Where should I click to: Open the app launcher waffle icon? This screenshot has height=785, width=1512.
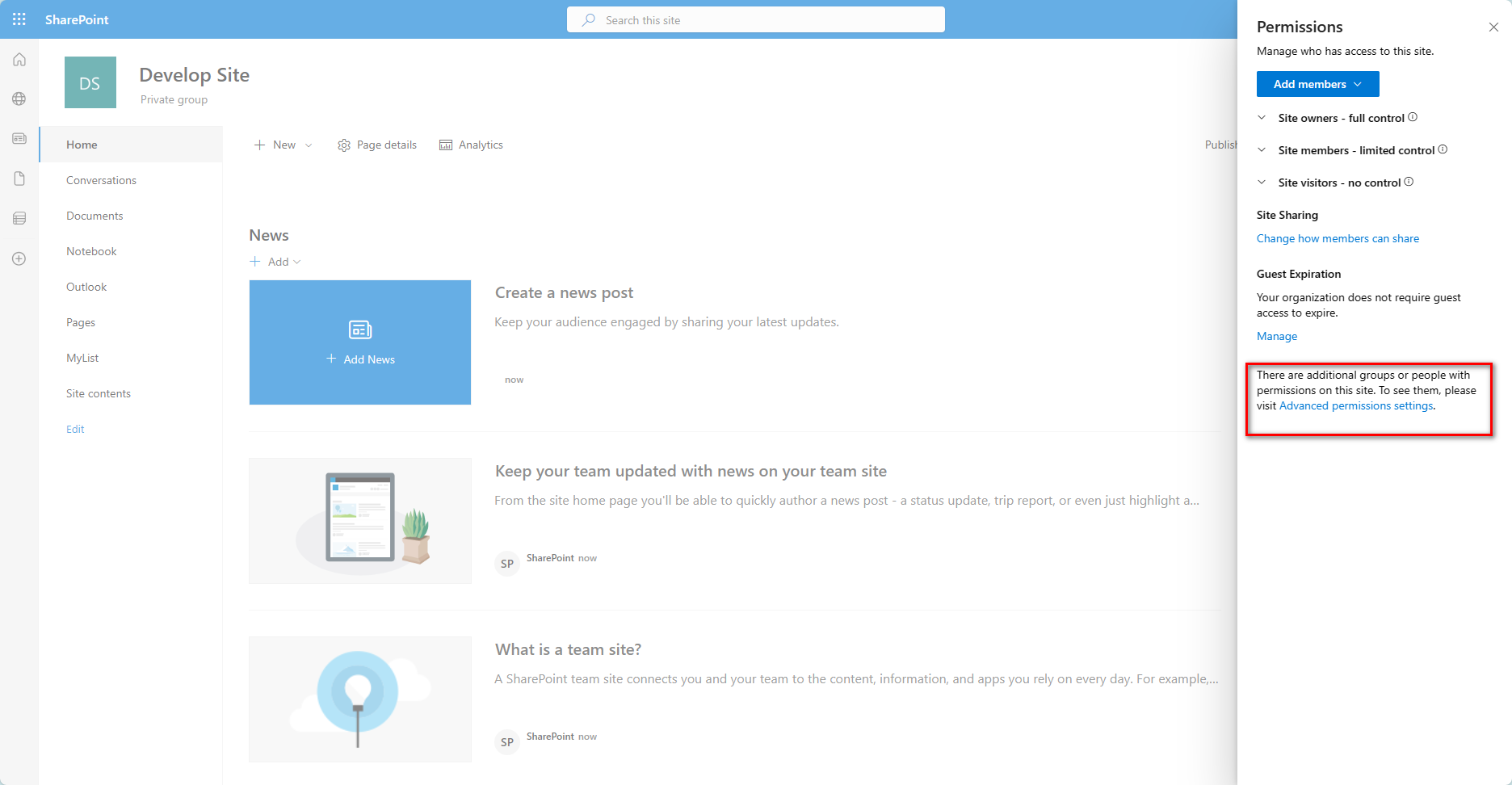19,19
